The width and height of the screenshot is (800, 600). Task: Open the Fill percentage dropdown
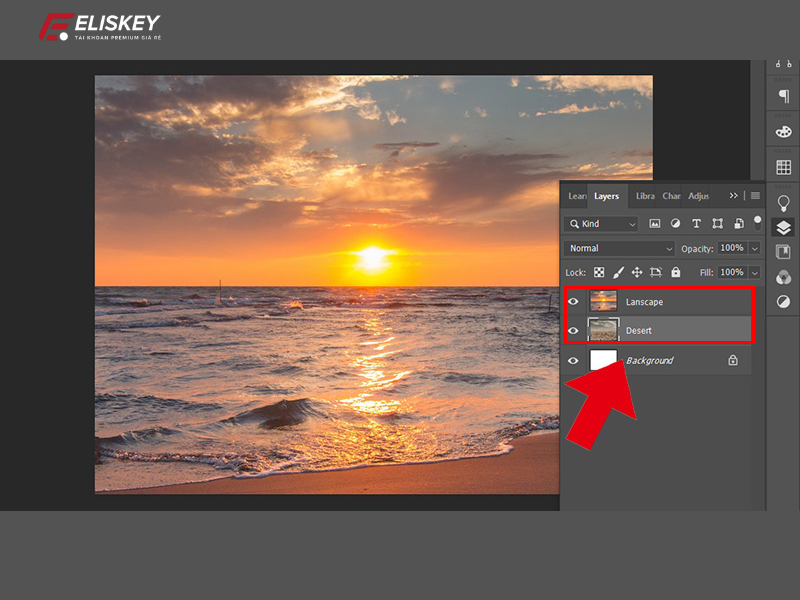755,272
